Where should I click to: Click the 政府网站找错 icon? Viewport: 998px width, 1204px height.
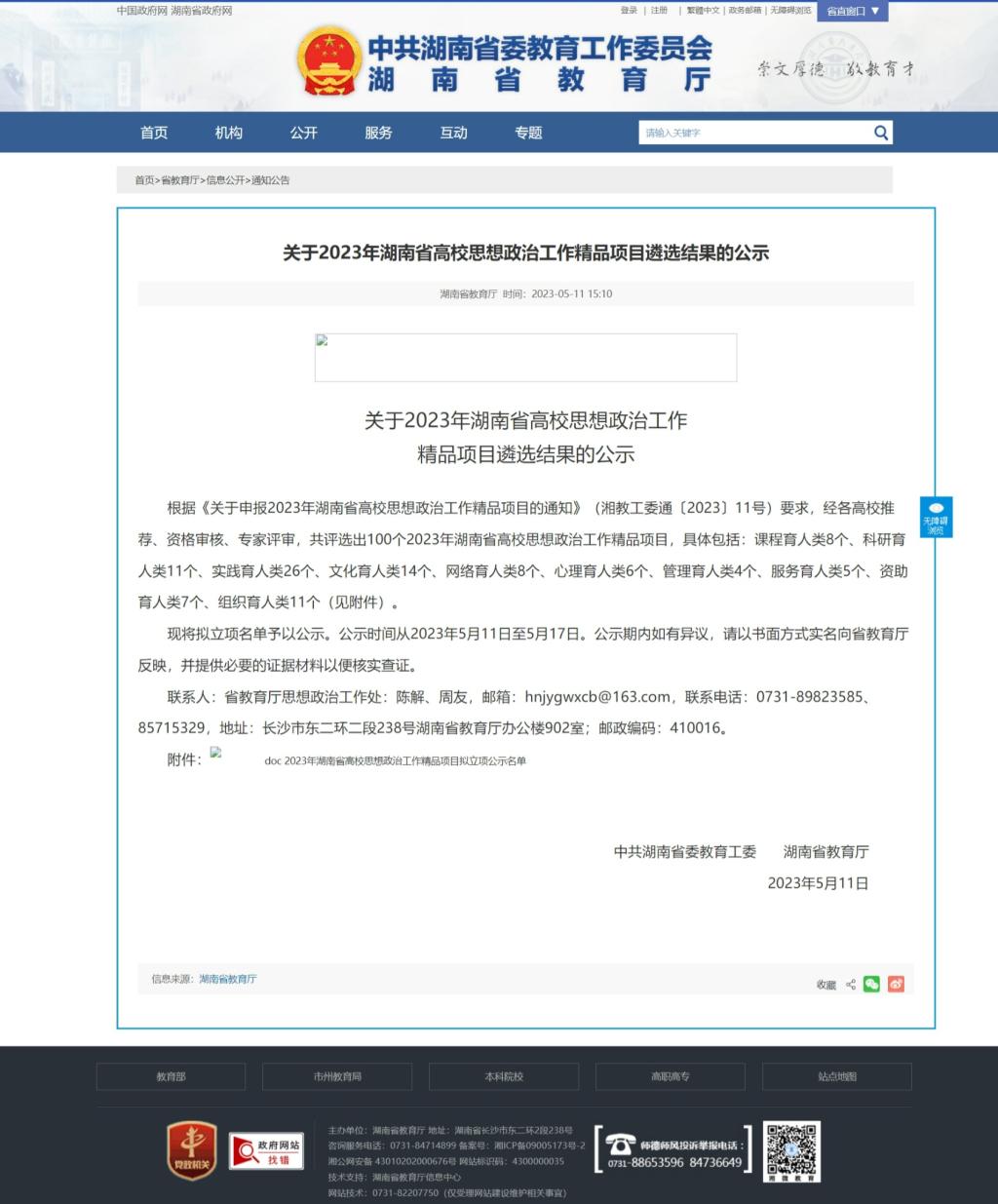pos(266,1151)
